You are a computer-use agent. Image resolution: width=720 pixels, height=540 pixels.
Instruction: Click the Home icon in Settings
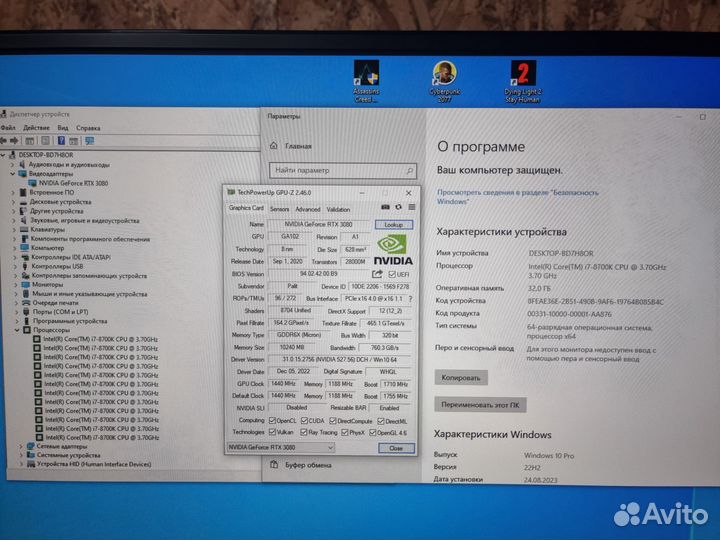click(274, 146)
